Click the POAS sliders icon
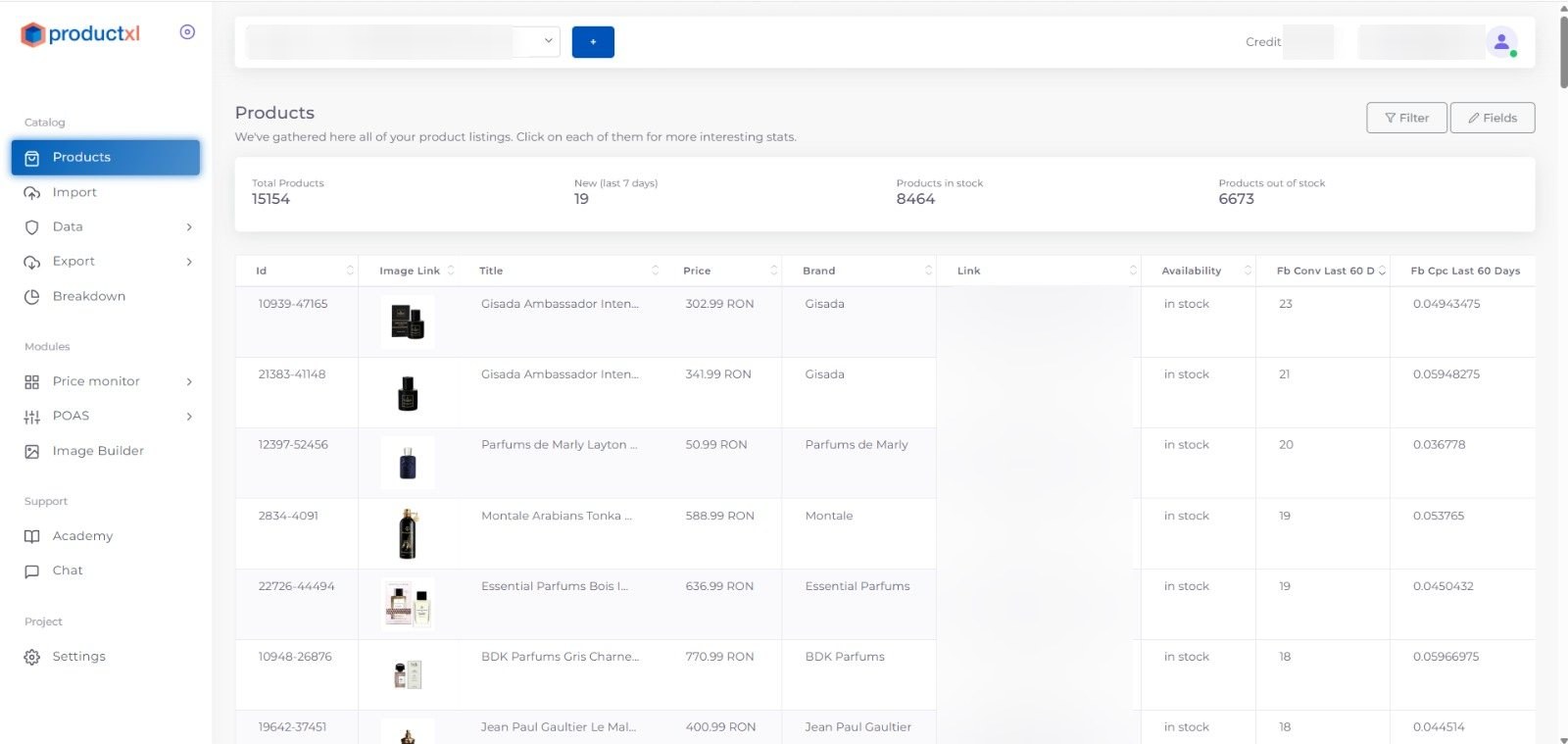This screenshot has width=1568, height=744. coord(32,417)
